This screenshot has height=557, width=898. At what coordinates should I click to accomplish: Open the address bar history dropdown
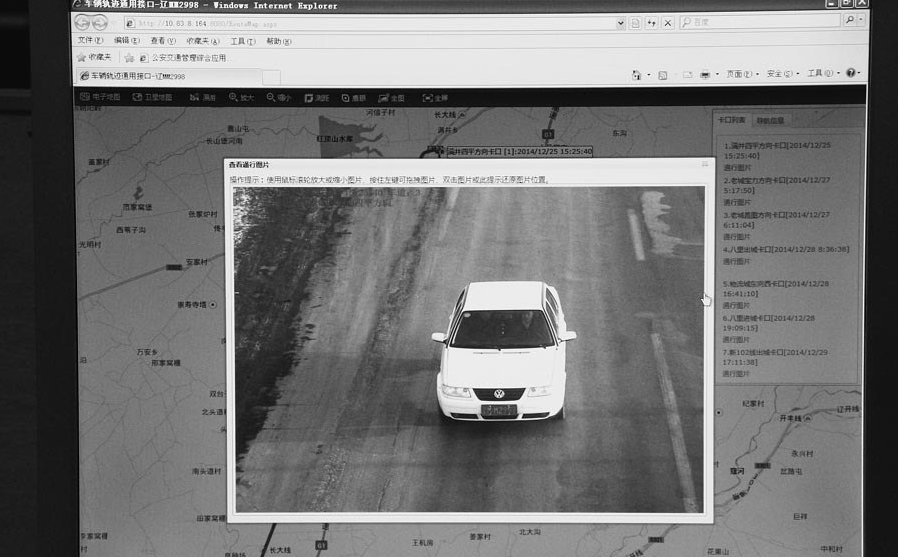click(620, 23)
